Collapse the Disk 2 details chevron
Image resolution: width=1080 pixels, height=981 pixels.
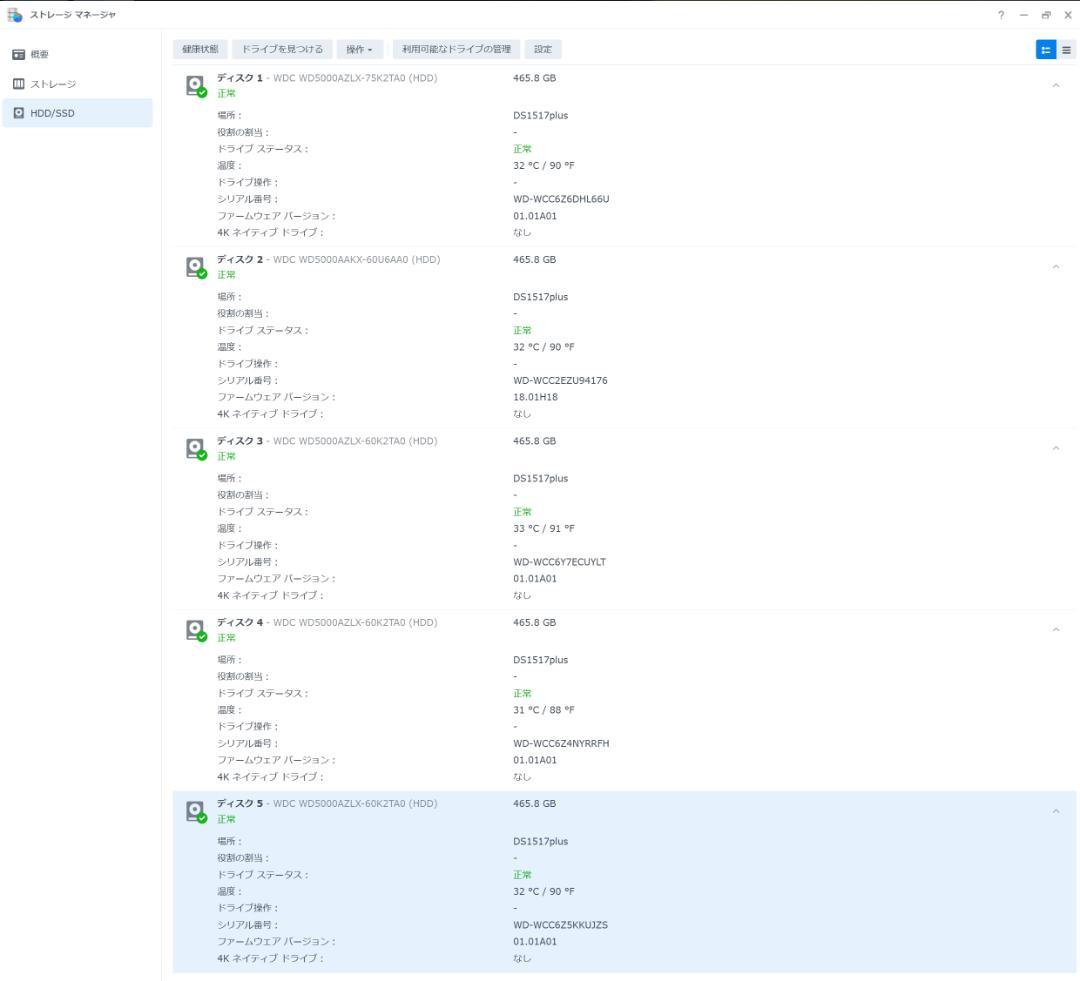tap(1056, 267)
